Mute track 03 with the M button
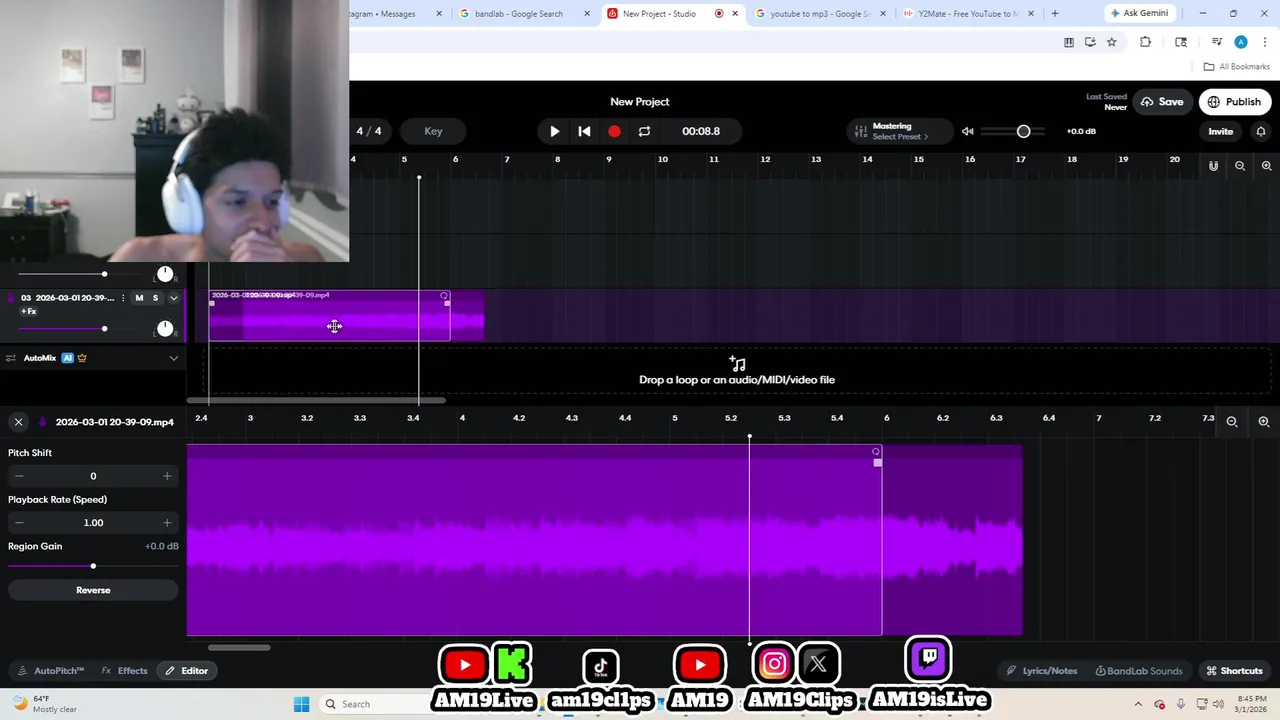Image resolution: width=1280 pixels, height=720 pixels. click(139, 298)
